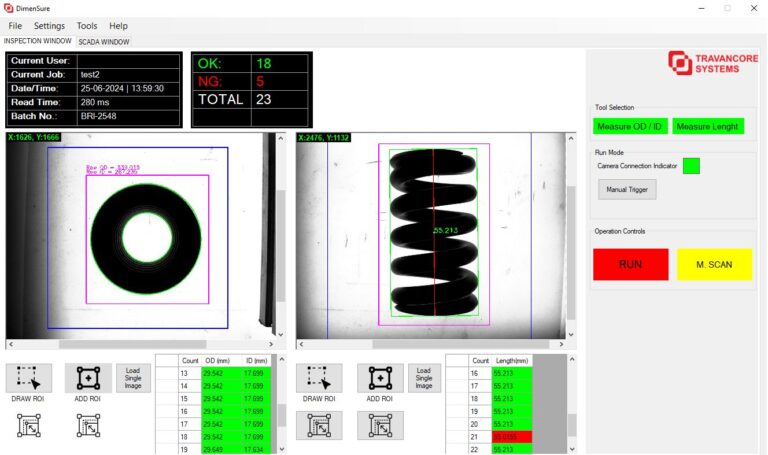Click the red failed length cell in row 21
The height and width of the screenshot is (455, 768).
(512, 437)
